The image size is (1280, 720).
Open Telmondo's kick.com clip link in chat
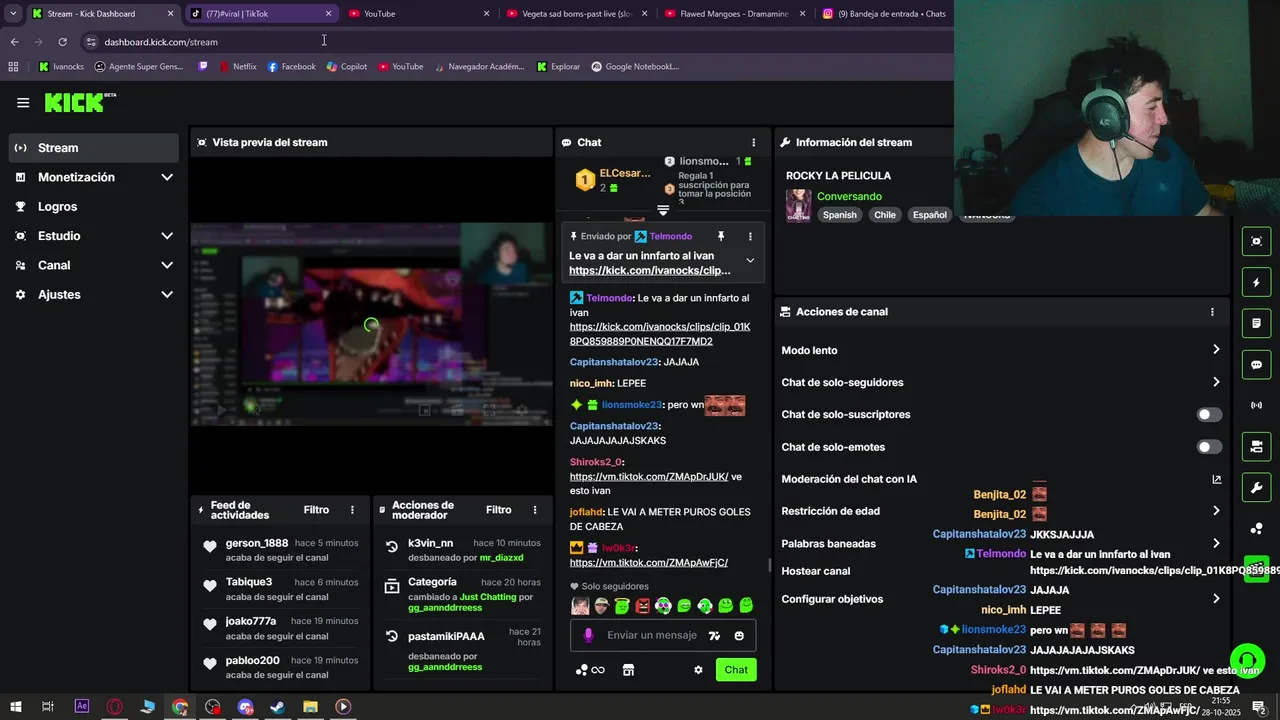(660, 334)
